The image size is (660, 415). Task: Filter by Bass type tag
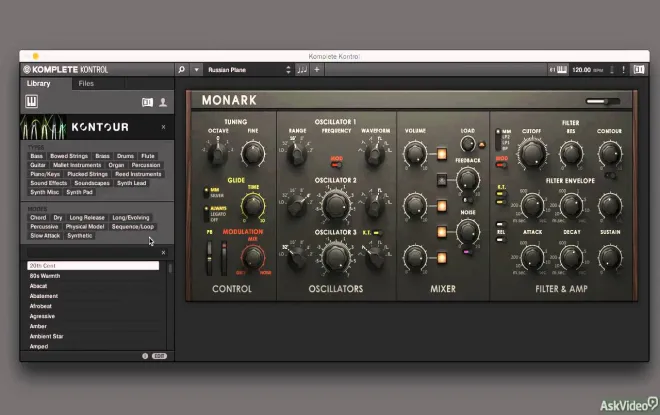[36, 156]
